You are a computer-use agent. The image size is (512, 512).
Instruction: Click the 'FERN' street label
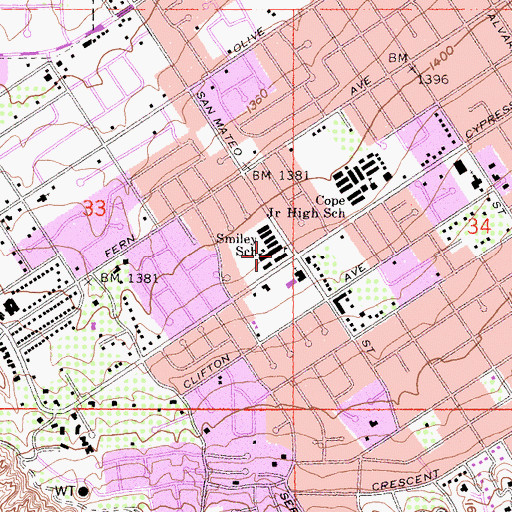[x=120, y=246]
